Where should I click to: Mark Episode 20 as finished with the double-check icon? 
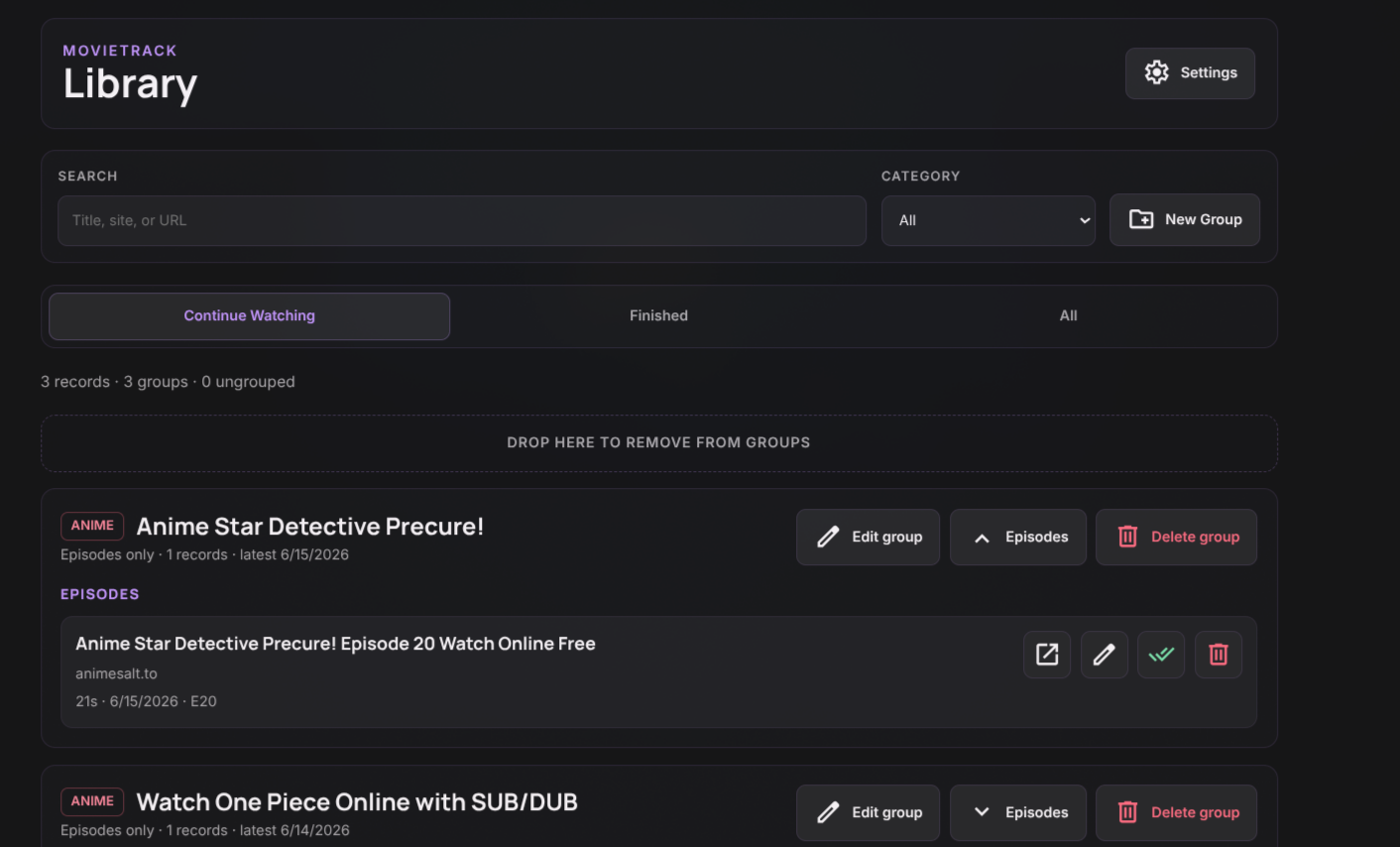[x=1161, y=655]
